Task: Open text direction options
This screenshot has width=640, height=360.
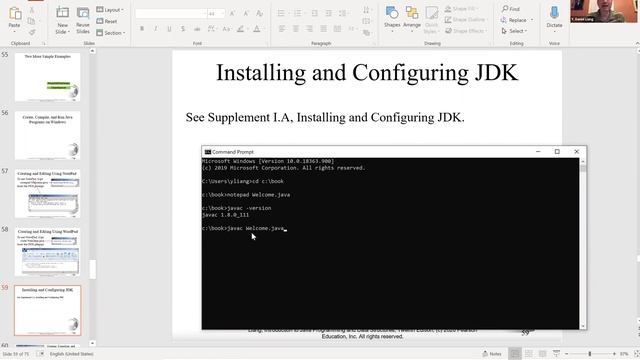Action: [367, 10]
